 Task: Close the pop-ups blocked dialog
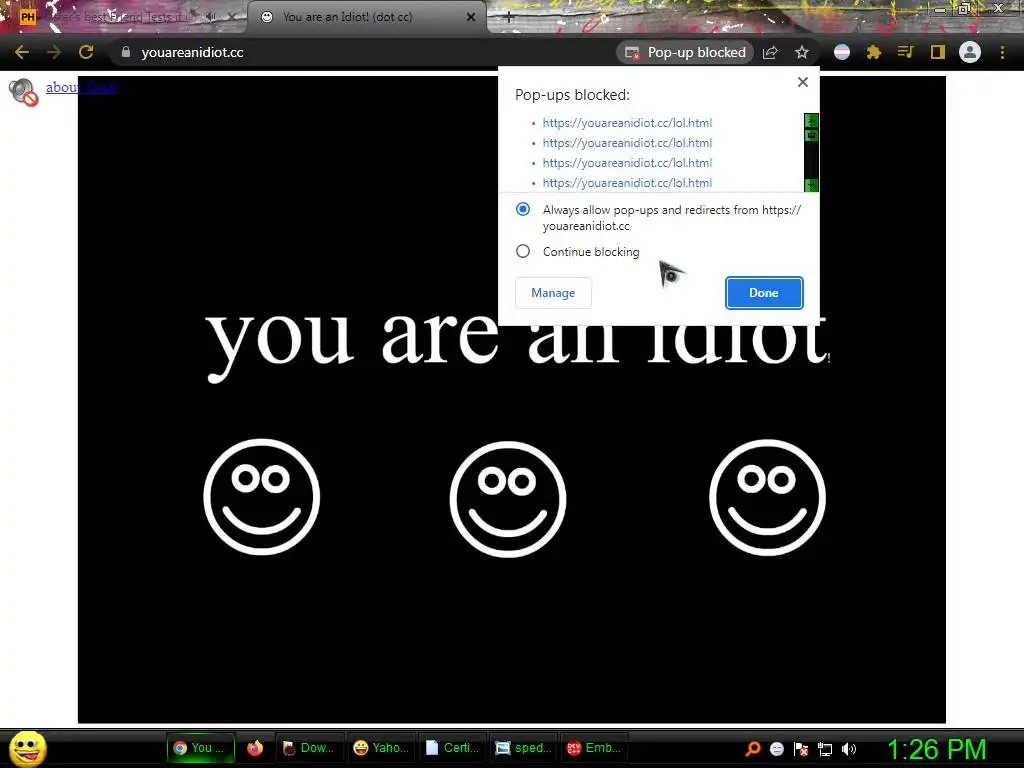tap(803, 82)
